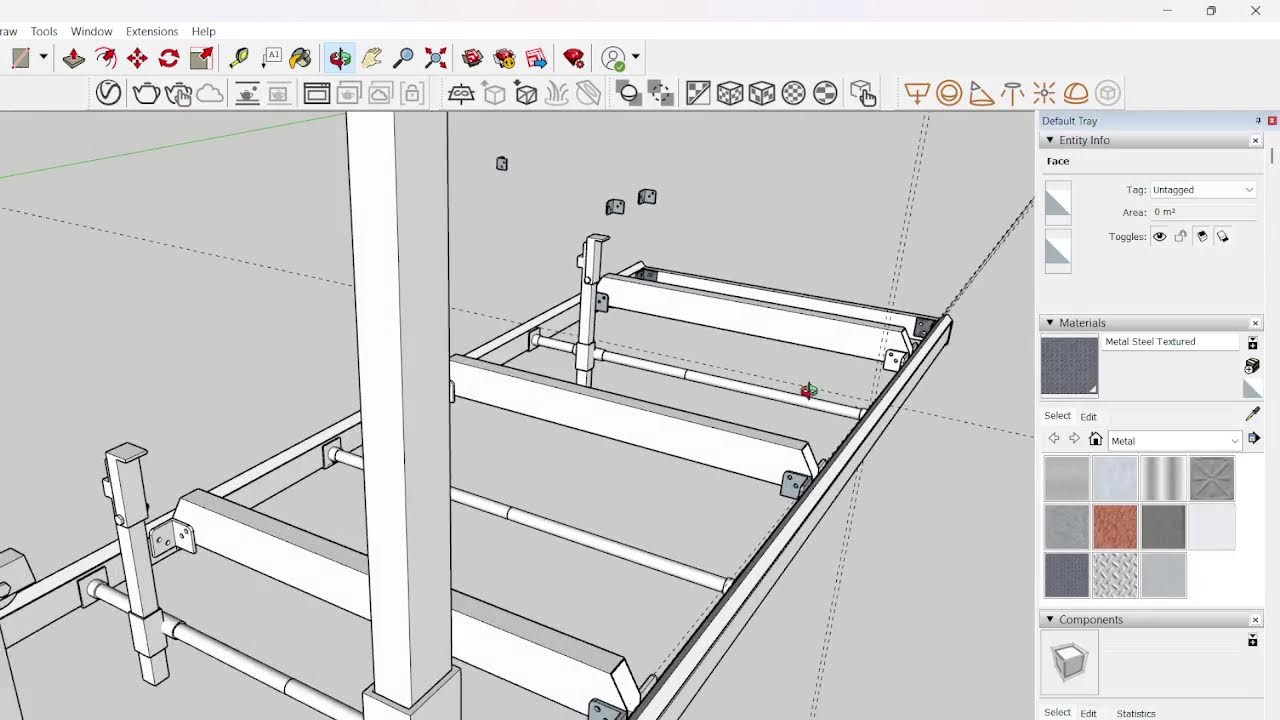Click materials browser back arrow

pos(1053,439)
